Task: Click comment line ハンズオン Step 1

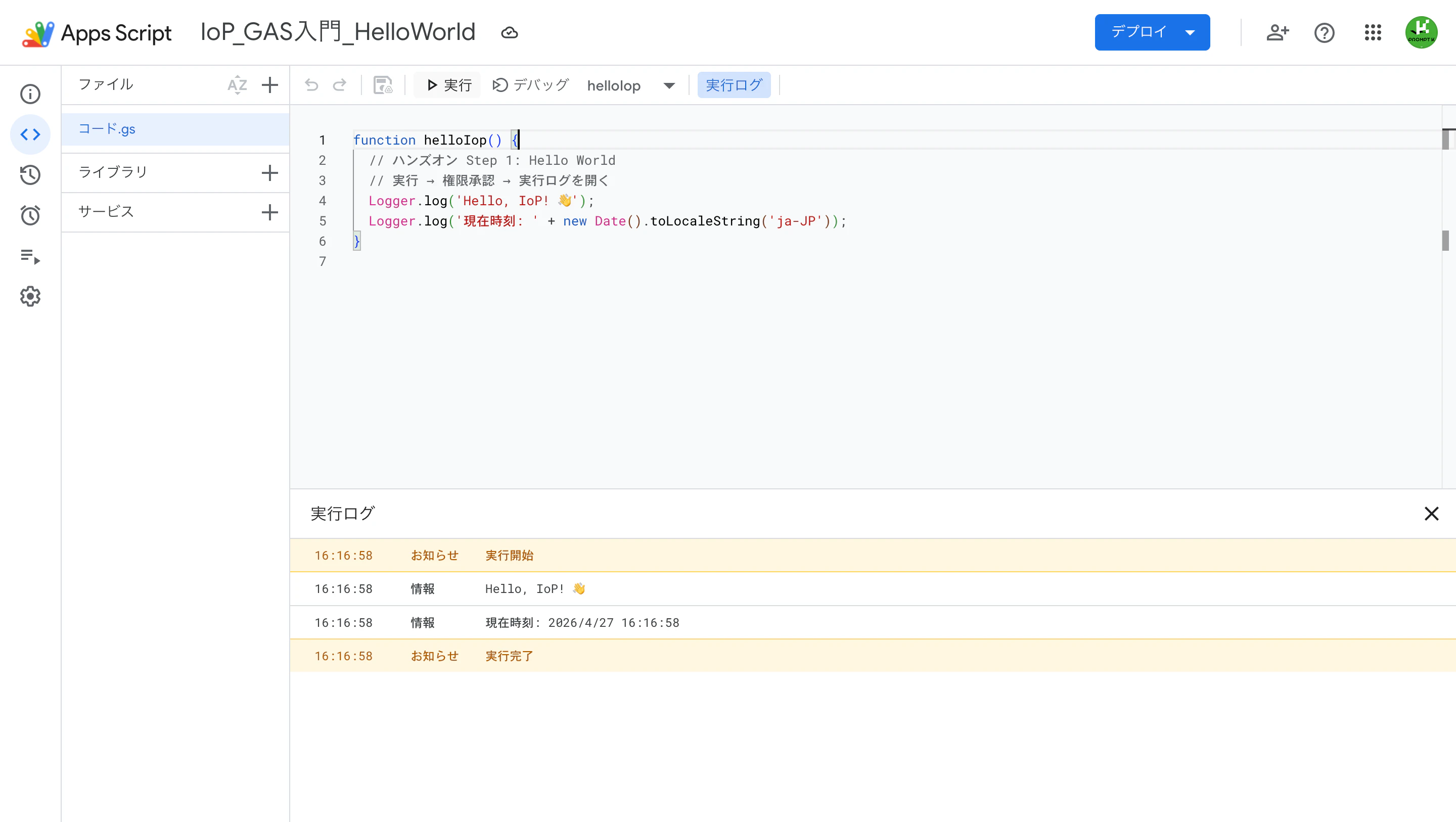Action: 492,161
